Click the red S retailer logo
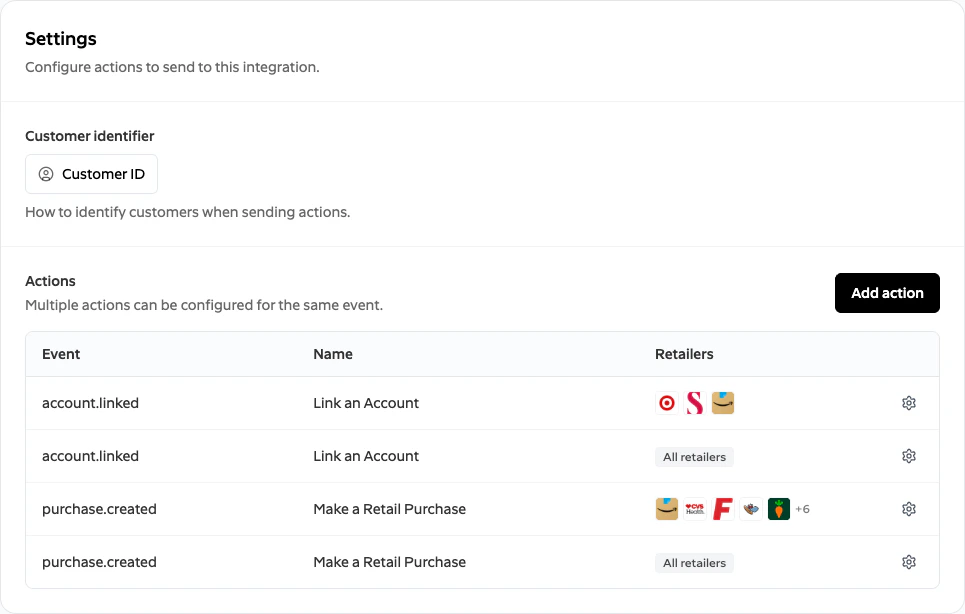This screenshot has width=965, height=614. tap(695, 403)
